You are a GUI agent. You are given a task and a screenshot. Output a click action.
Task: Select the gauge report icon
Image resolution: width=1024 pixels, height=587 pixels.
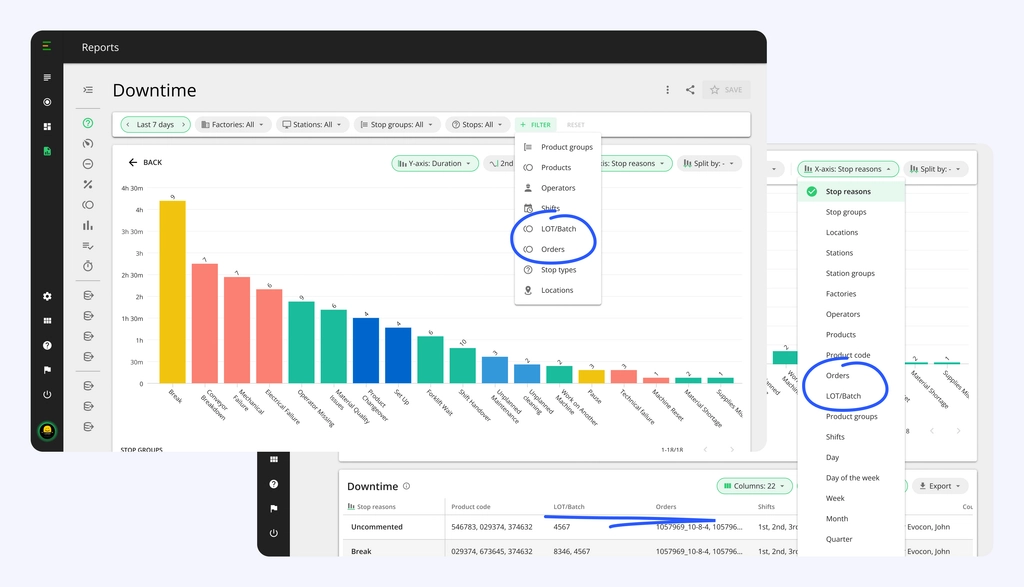point(88,144)
